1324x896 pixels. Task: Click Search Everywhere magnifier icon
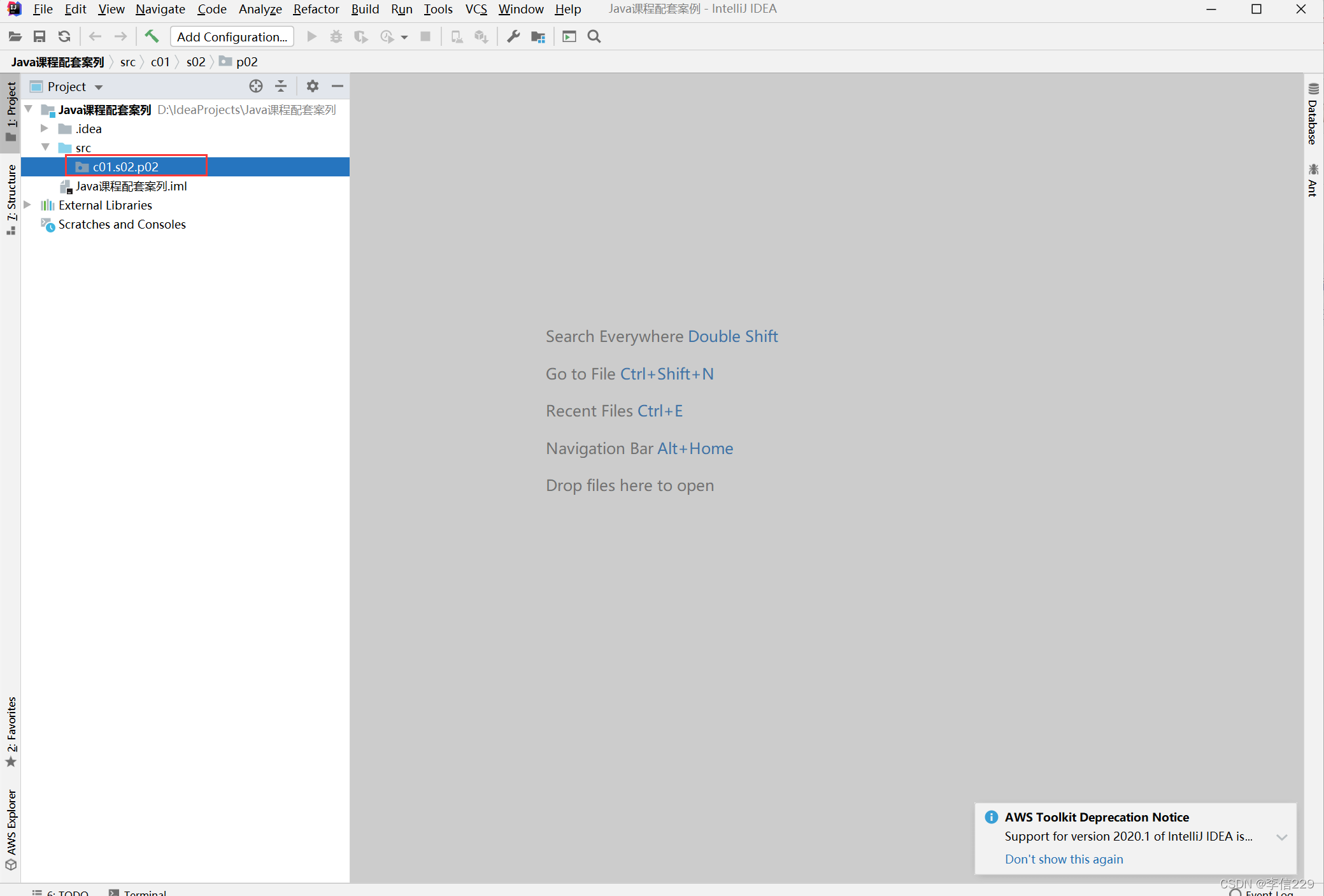click(x=594, y=36)
